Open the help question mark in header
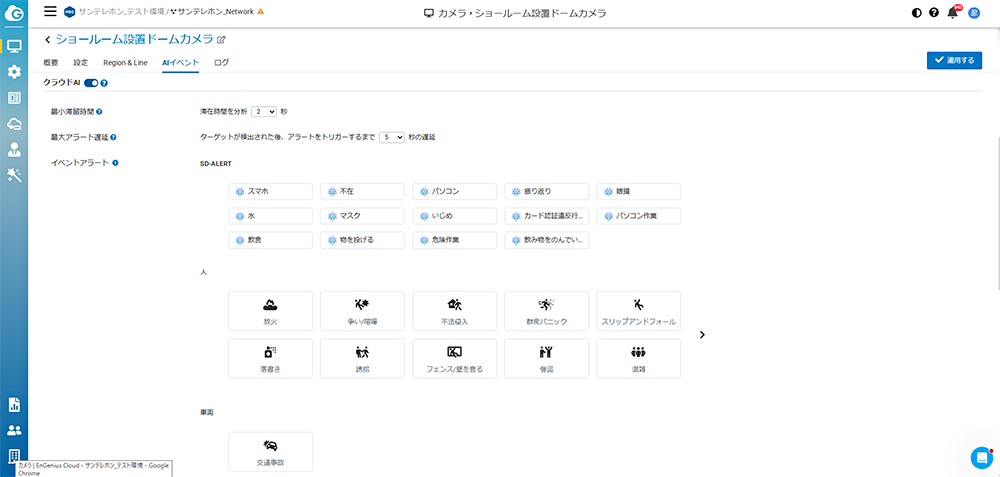 [934, 12]
